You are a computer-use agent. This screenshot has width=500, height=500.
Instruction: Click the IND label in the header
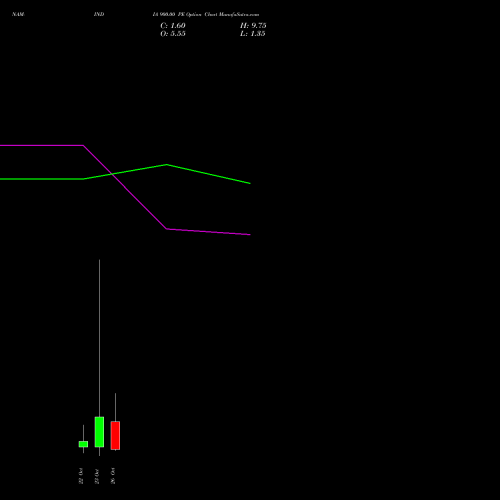click(99, 14)
